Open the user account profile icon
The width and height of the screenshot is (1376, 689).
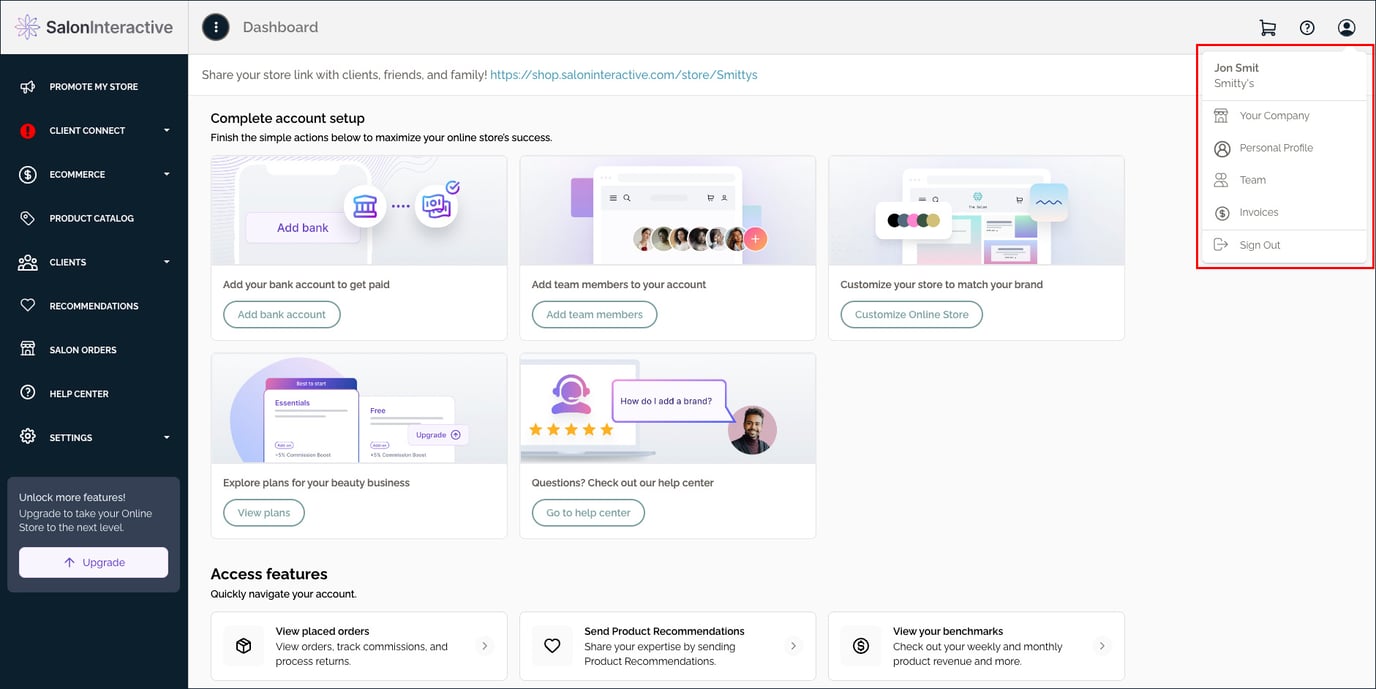(1346, 28)
